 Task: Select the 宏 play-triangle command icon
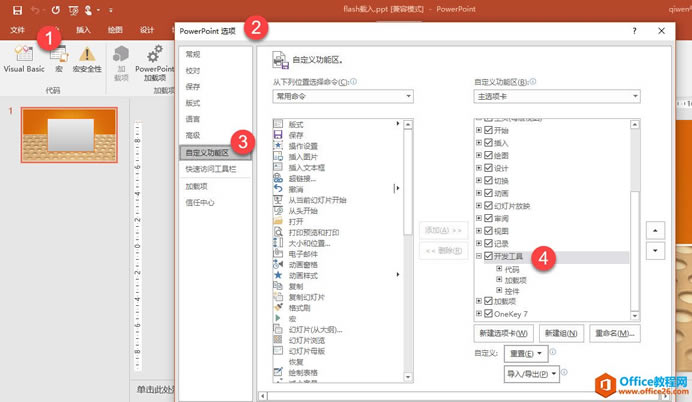tap(278, 318)
